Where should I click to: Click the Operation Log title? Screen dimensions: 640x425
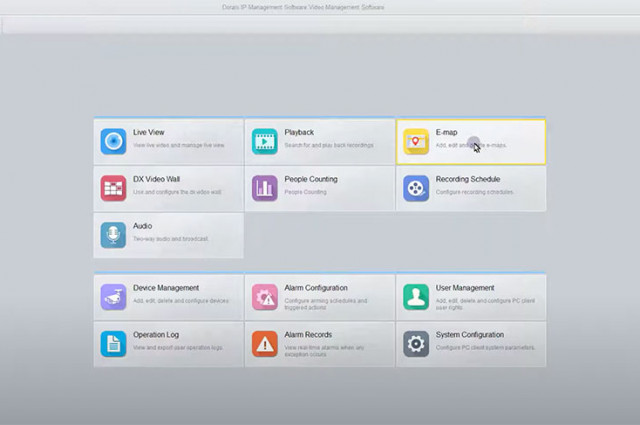[x=156, y=335]
